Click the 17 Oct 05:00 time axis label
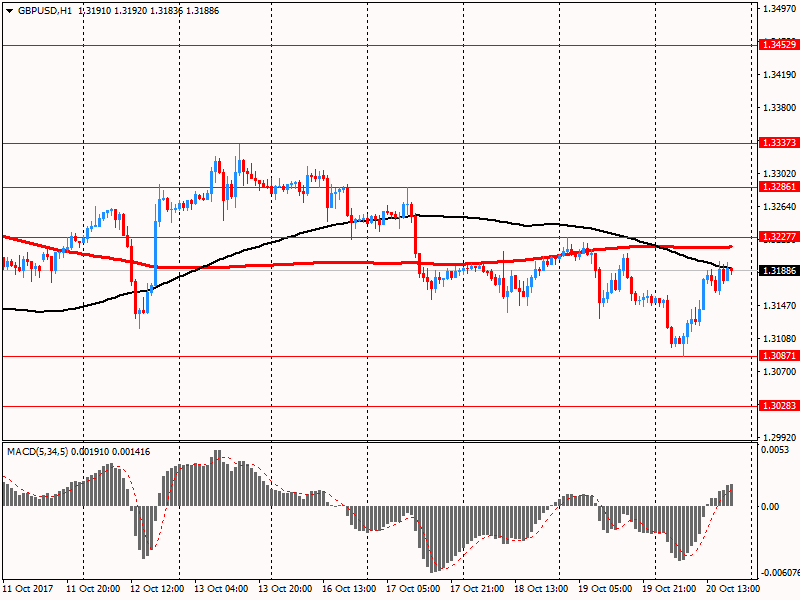The image size is (800, 600). [x=413, y=589]
